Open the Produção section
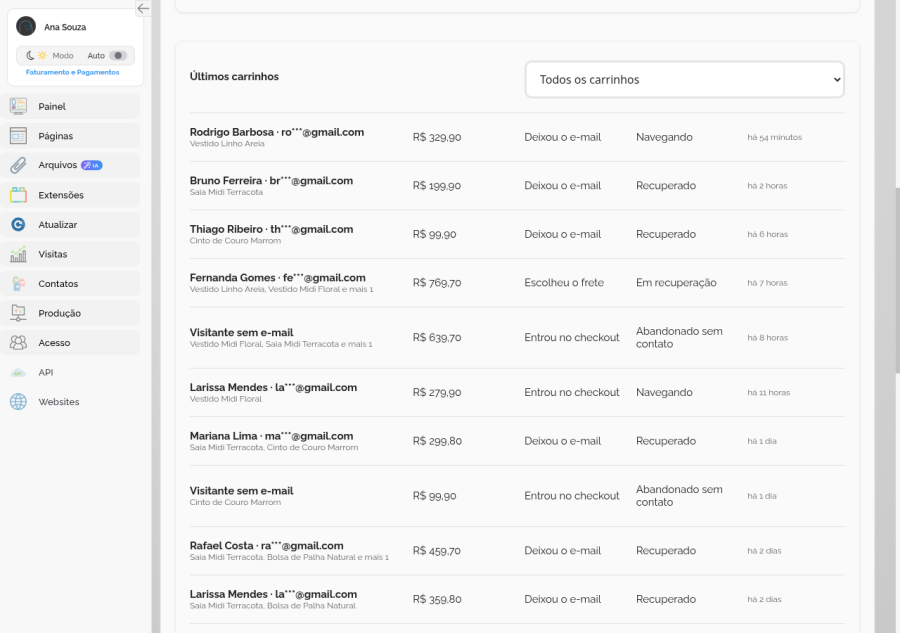Viewport: 900px width, 633px height. [71, 313]
